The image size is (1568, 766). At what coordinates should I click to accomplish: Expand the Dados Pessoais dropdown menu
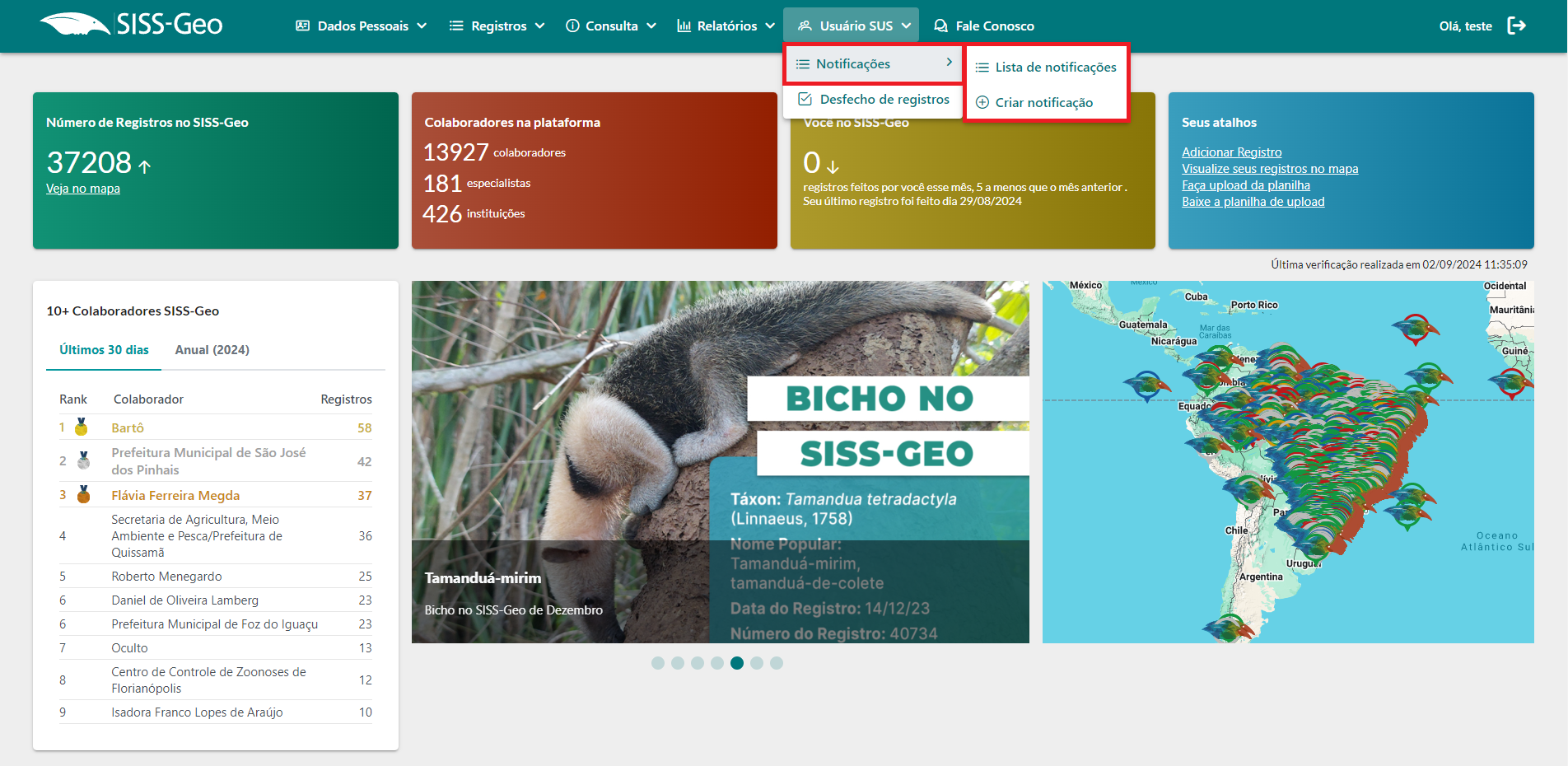(x=361, y=26)
